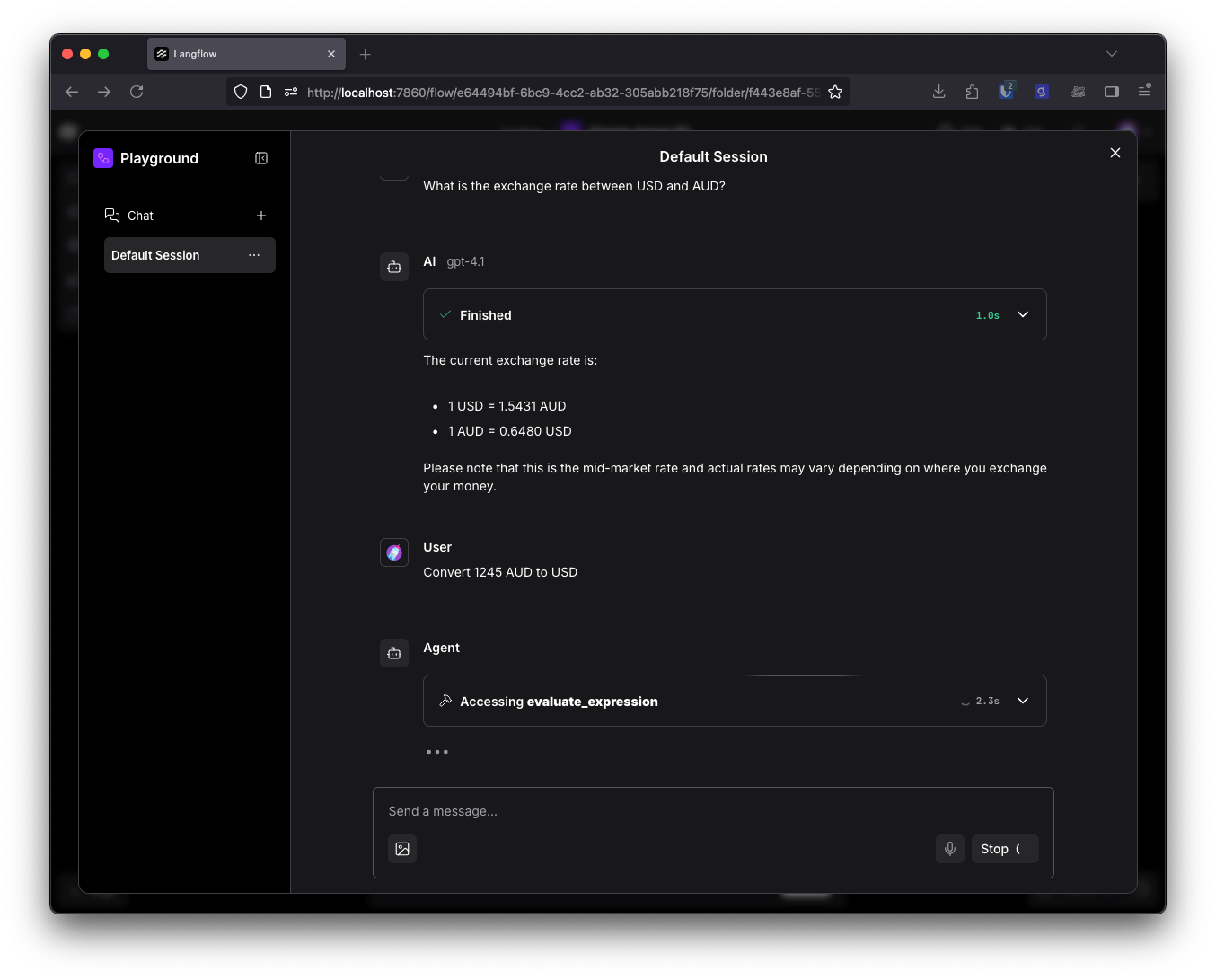Open the list all tabs dropdown

(x=1111, y=54)
